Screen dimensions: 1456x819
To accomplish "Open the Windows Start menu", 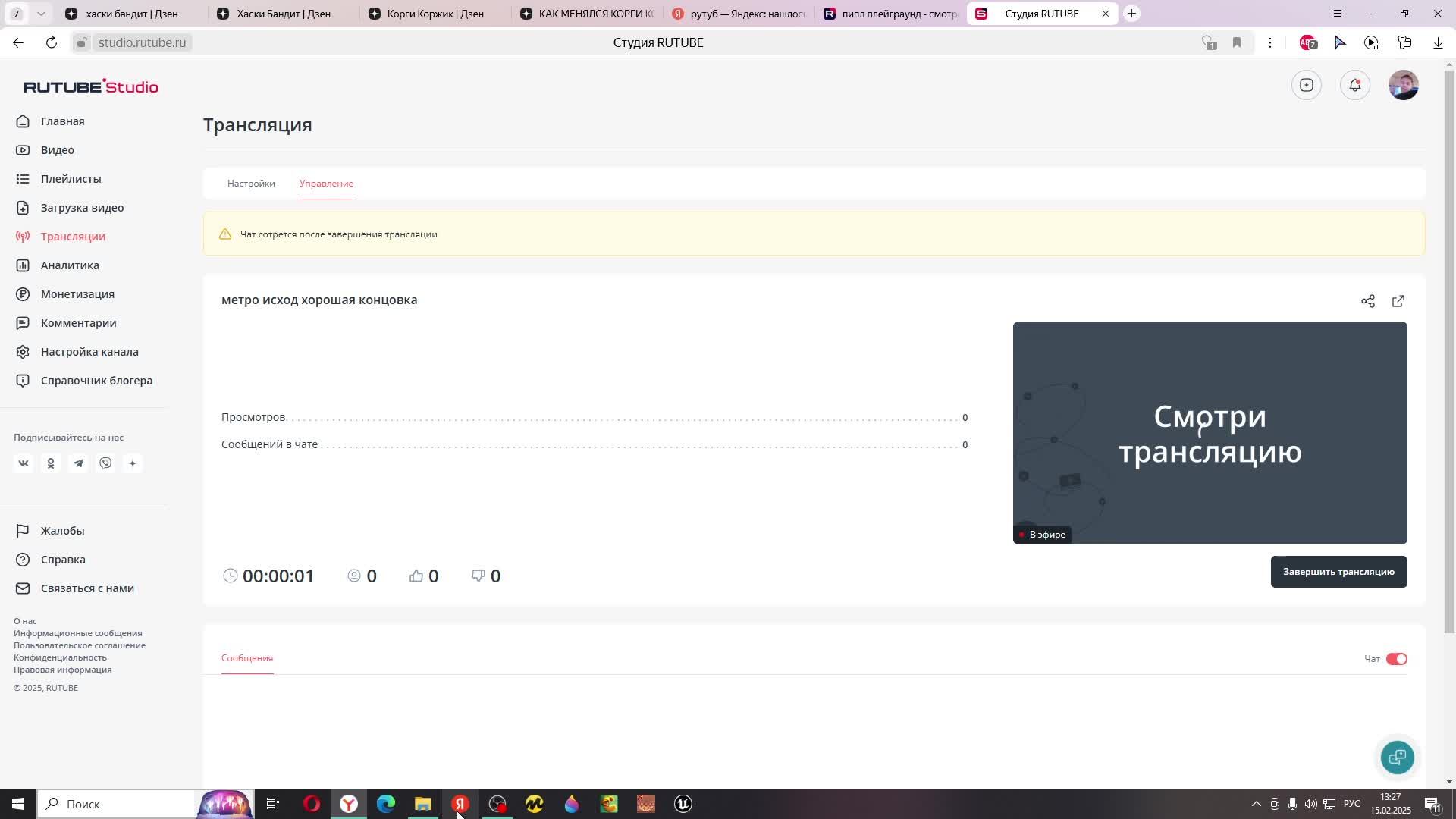I will (x=18, y=804).
